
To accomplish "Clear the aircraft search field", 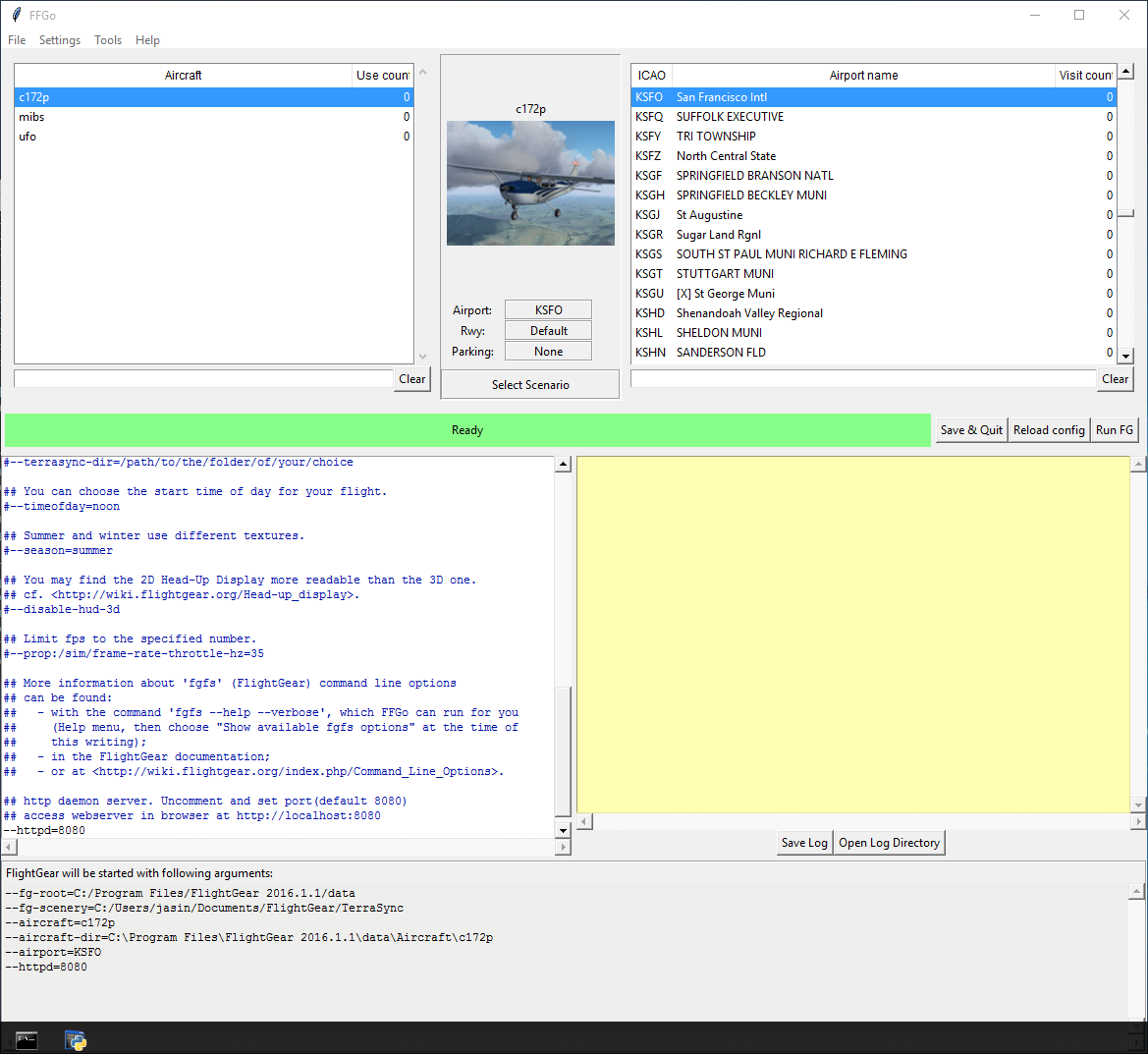I will tap(412, 379).
